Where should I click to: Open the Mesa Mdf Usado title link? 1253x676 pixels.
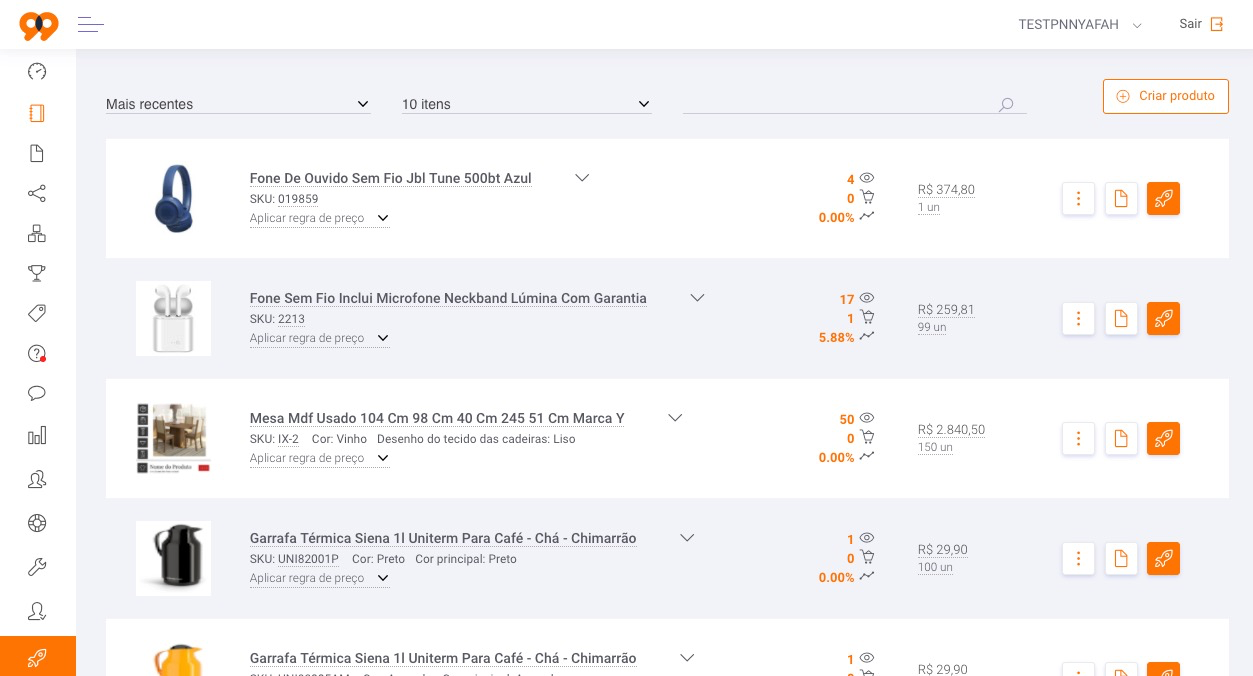(437, 418)
